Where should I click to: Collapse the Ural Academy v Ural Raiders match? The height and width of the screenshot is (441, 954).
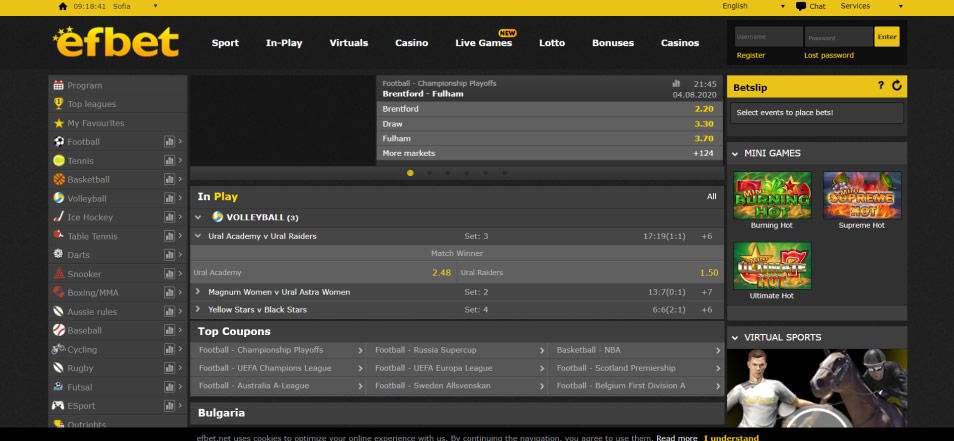198,236
